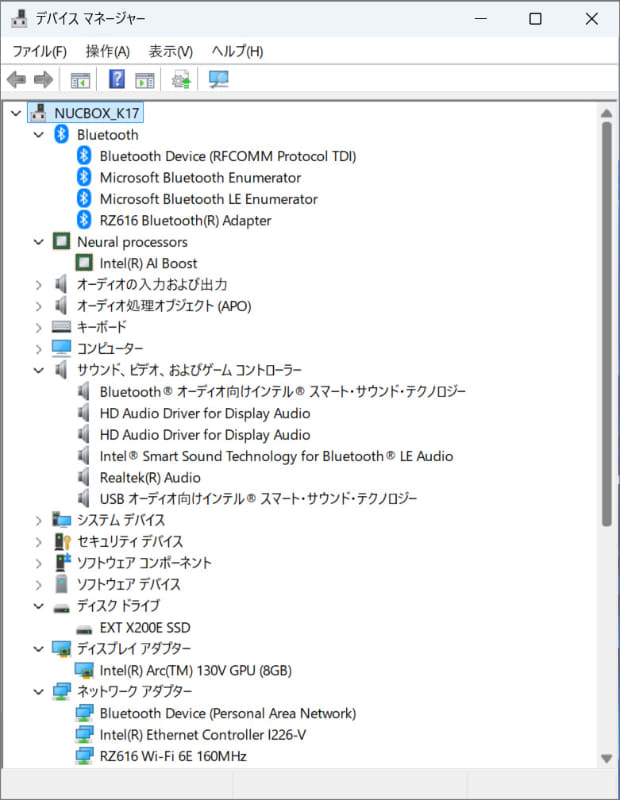The width and height of the screenshot is (620, 800).
Task: Click the Neural processors chip icon
Action: (x=61, y=241)
